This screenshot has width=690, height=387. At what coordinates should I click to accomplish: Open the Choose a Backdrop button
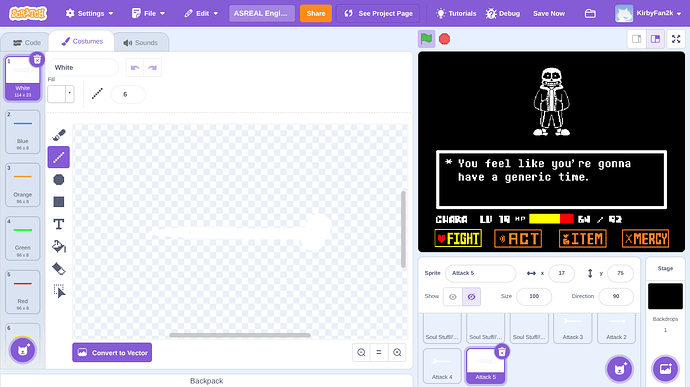click(x=665, y=369)
